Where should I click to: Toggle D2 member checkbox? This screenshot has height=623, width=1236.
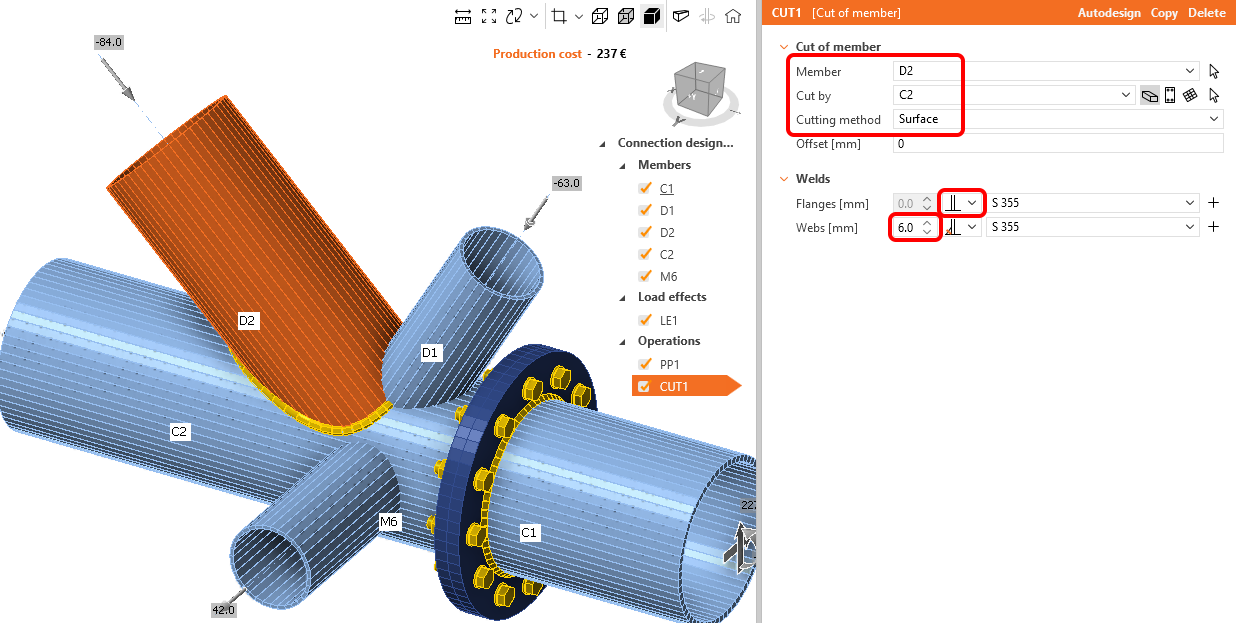coord(645,232)
